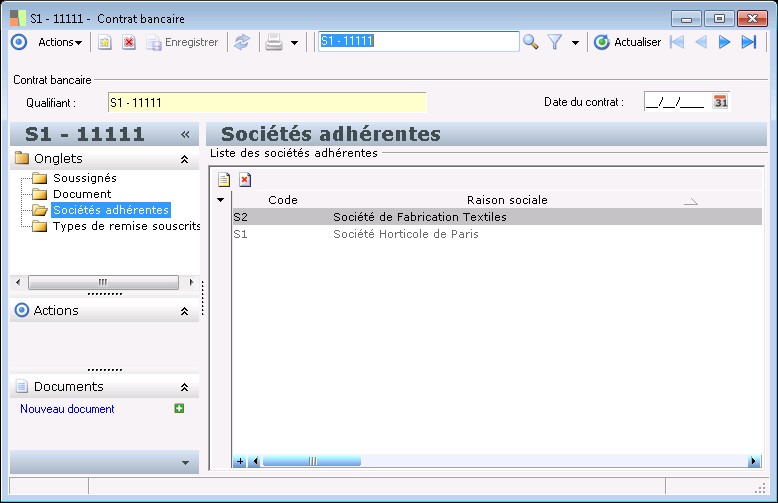778x503 pixels.
Task: Open the grid column menu triangle
Action: pos(221,200)
